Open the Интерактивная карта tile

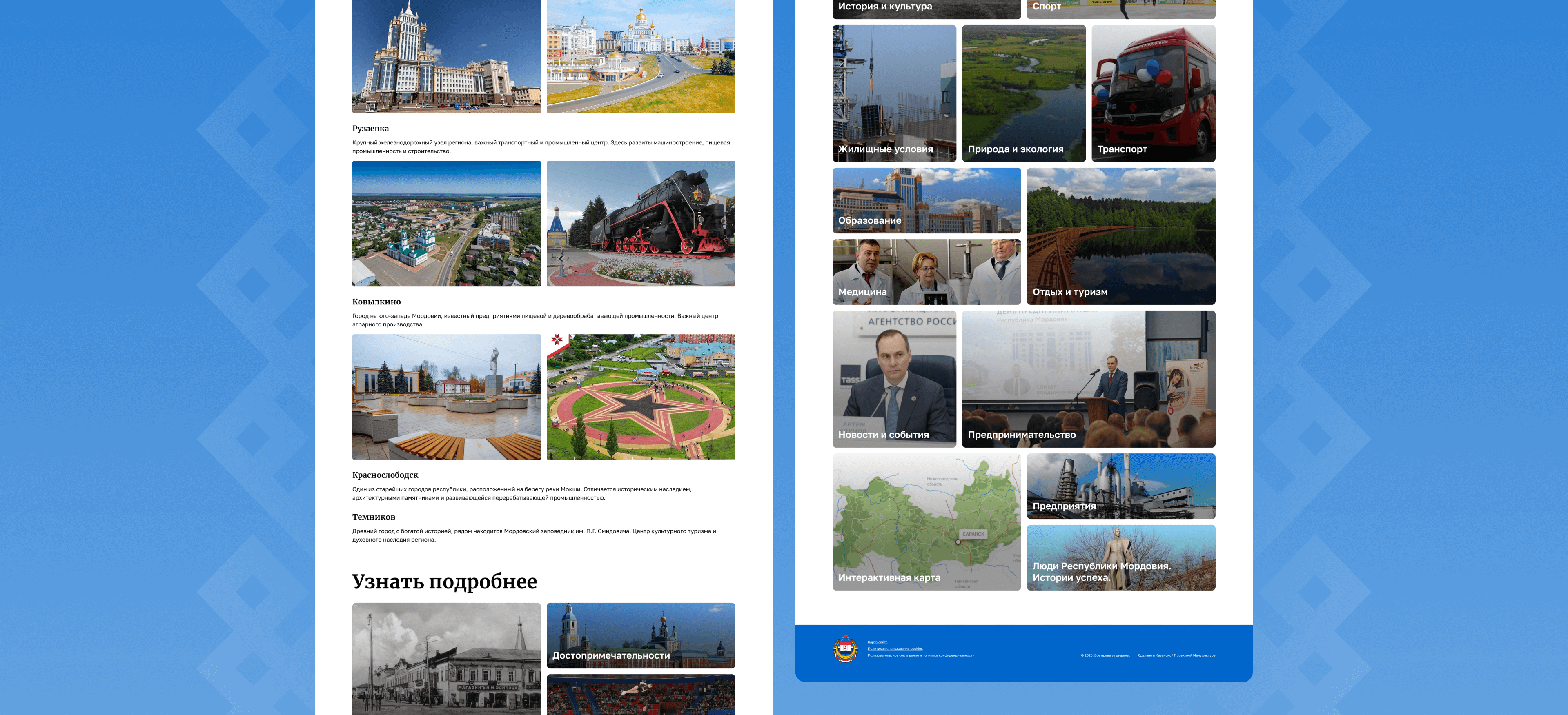tap(926, 522)
